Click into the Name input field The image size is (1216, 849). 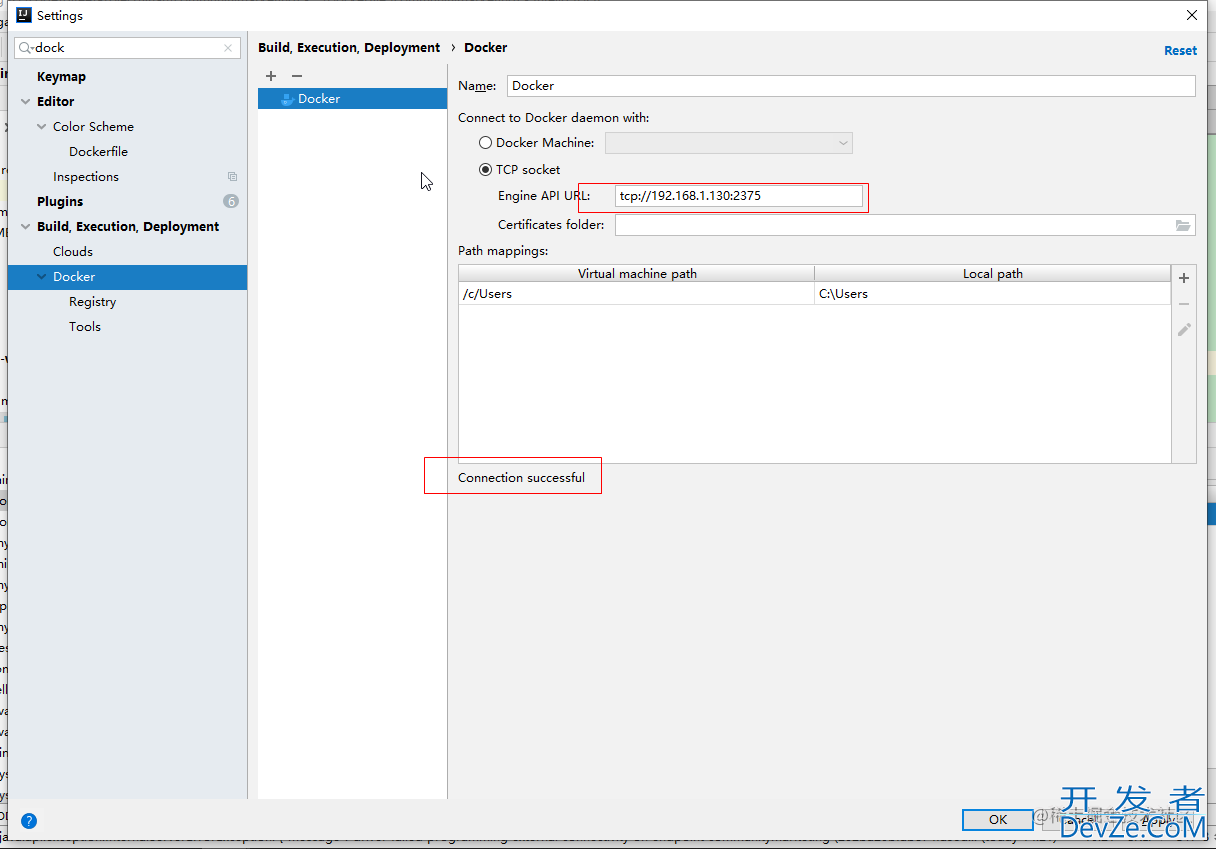point(851,86)
